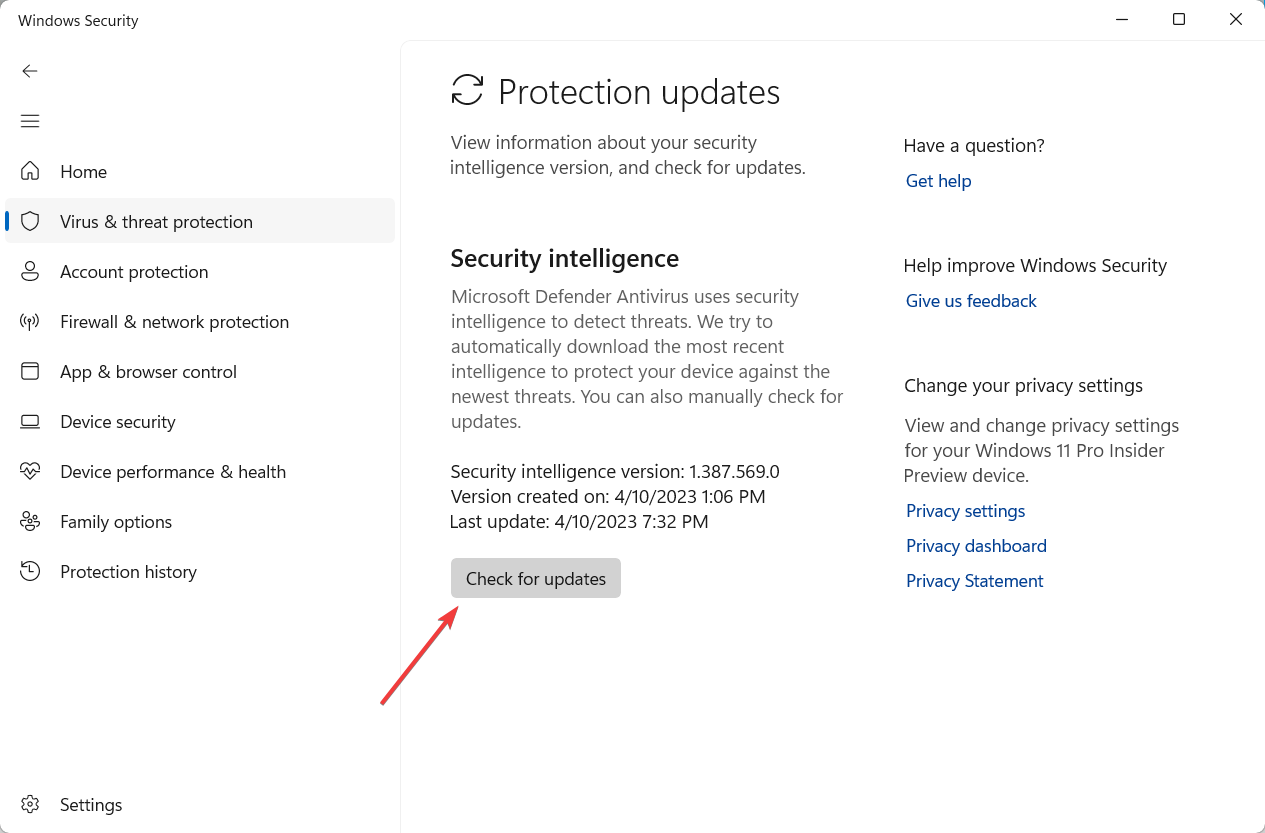1265x833 pixels.
Task: Open the Get help link
Action: point(938,181)
